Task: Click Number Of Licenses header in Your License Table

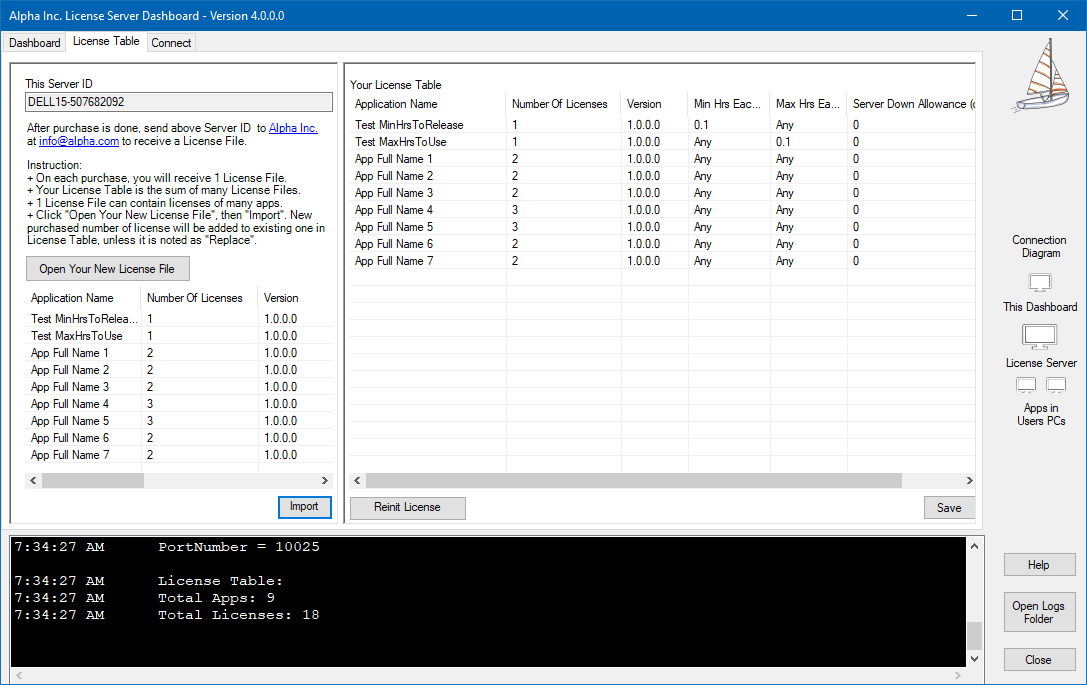Action: (x=564, y=104)
